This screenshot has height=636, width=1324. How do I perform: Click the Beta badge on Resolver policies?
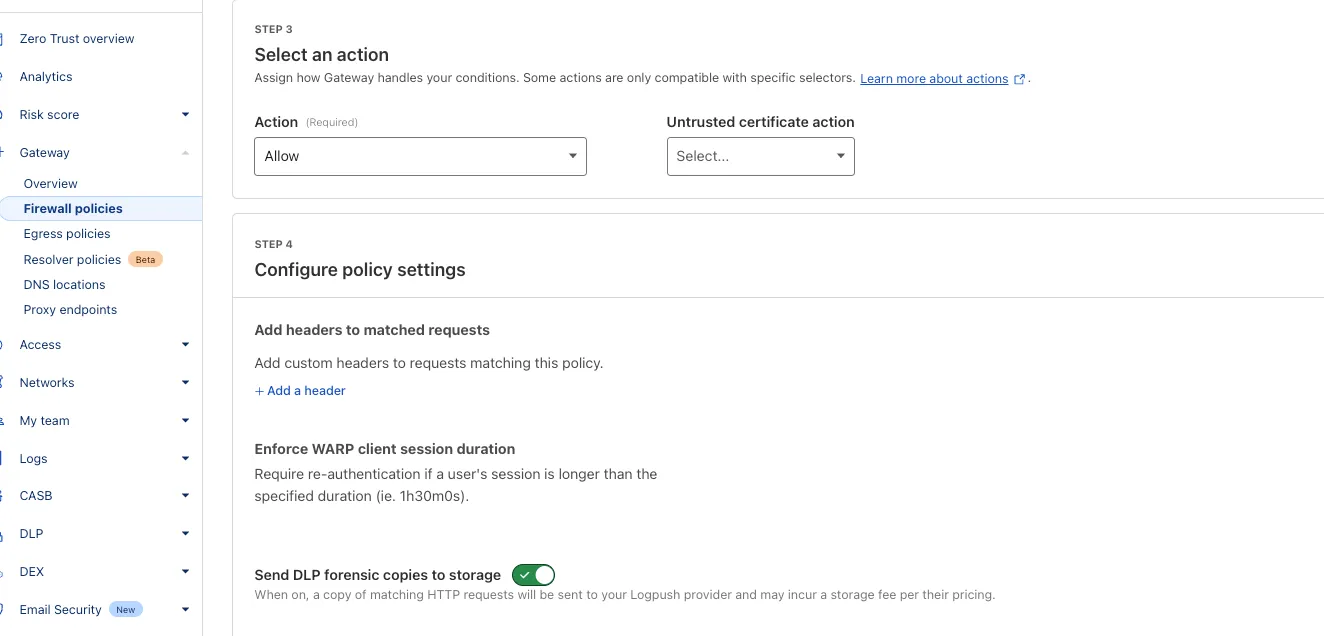[146, 260]
